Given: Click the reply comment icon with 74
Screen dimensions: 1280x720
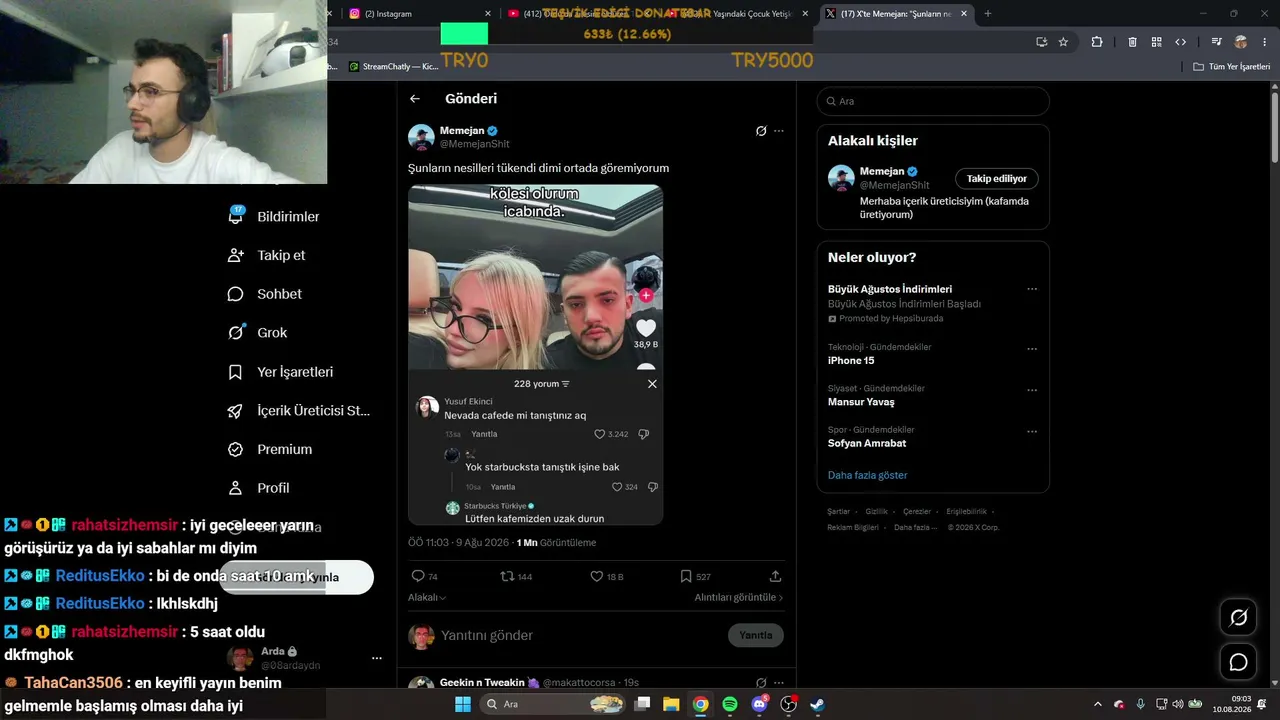Looking at the screenshot, I should coord(418,576).
